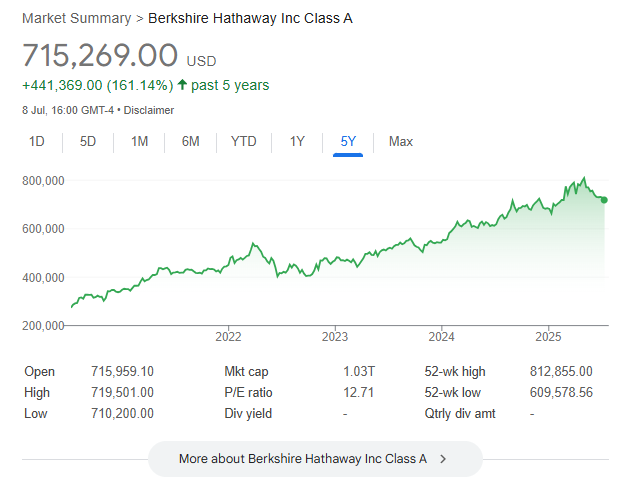Image resolution: width=636 pixels, height=496 pixels.
Task: Click the 600,000 y-axis label
Action: [43, 229]
